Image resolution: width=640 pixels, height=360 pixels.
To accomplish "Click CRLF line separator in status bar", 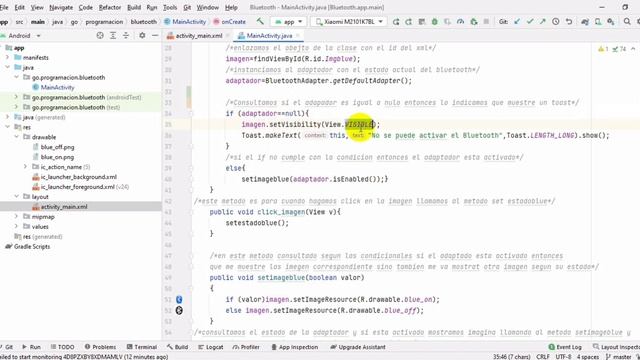I will pos(543,357).
